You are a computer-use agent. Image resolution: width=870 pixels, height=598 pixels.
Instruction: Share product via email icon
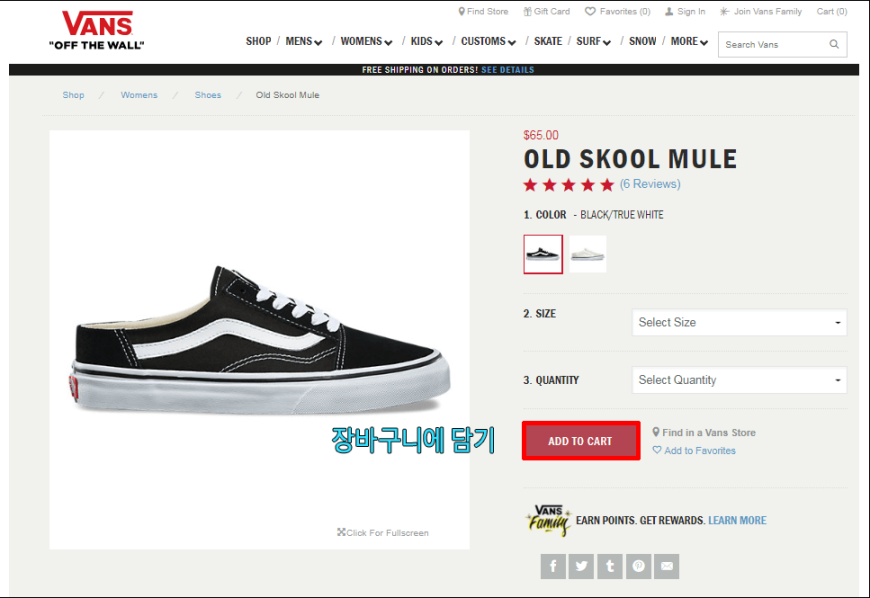coord(666,566)
